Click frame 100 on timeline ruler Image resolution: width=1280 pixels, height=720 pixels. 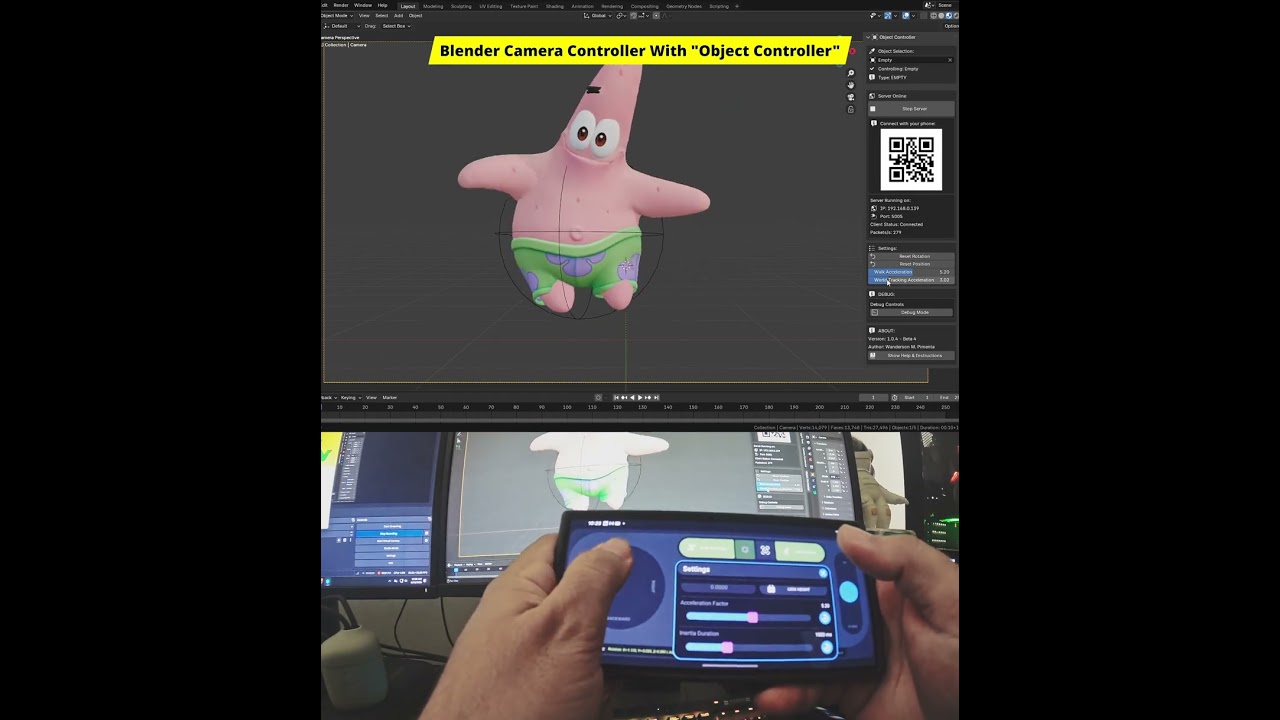point(567,407)
